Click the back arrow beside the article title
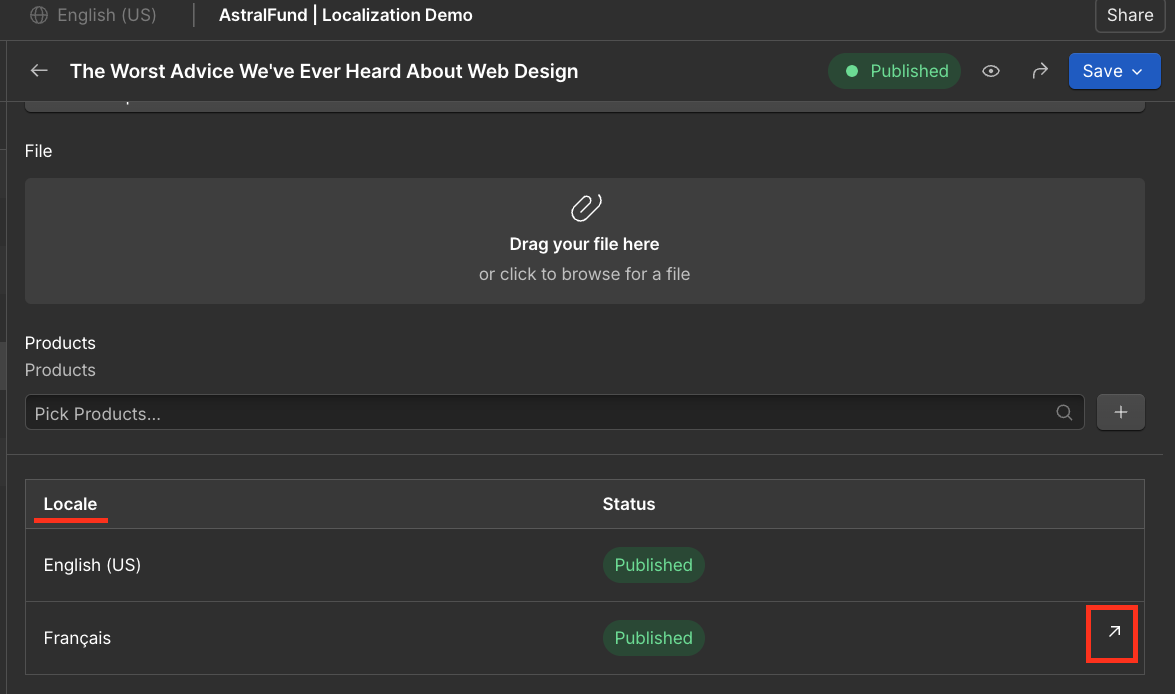This screenshot has height=694, width=1175. click(x=39, y=71)
